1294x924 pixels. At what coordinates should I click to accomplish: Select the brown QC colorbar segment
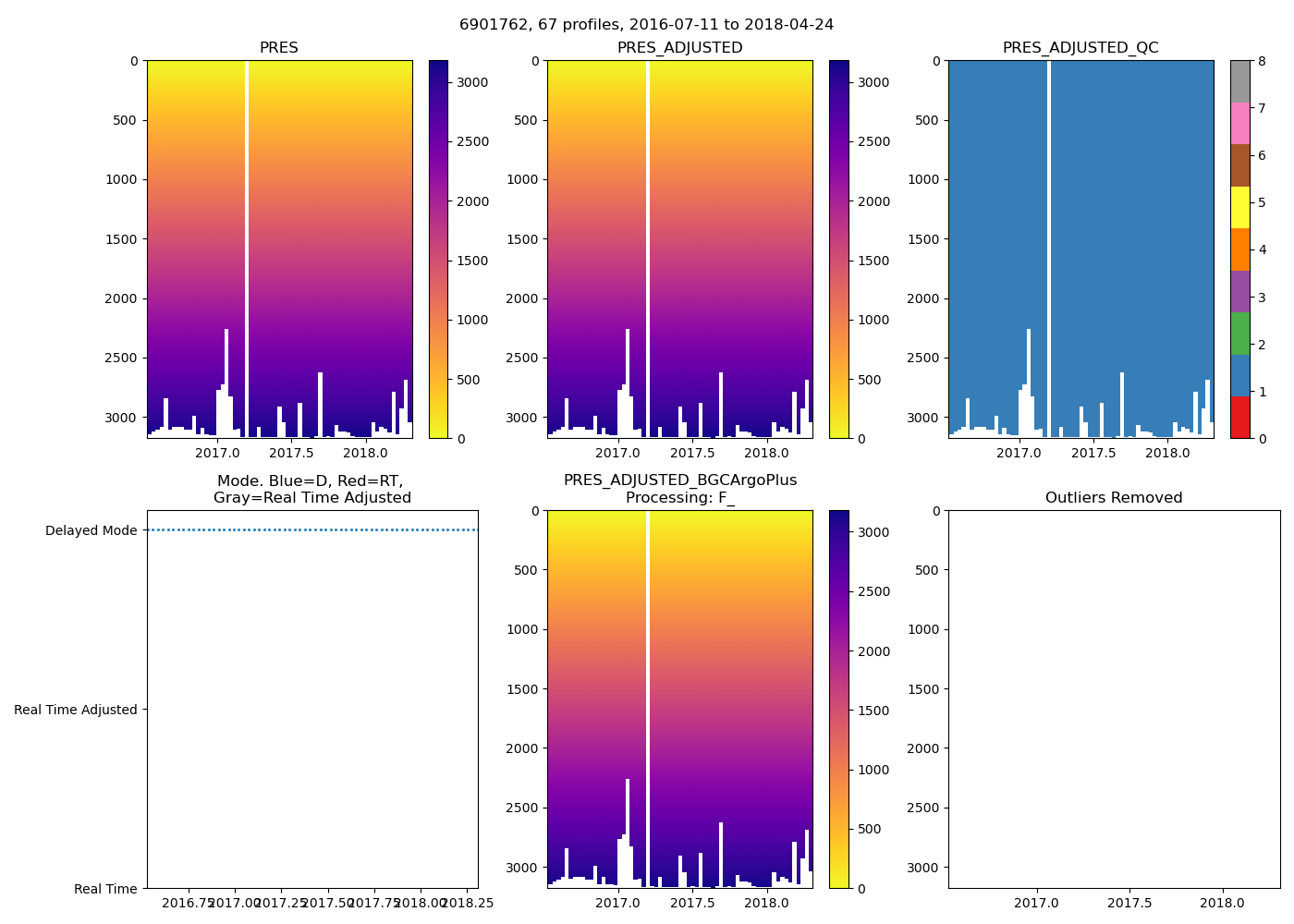click(1239, 165)
